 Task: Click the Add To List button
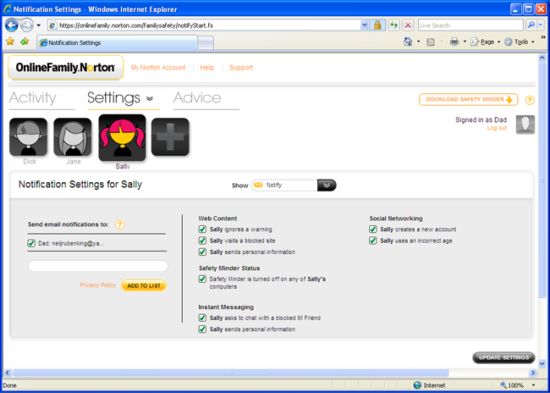coord(144,286)
